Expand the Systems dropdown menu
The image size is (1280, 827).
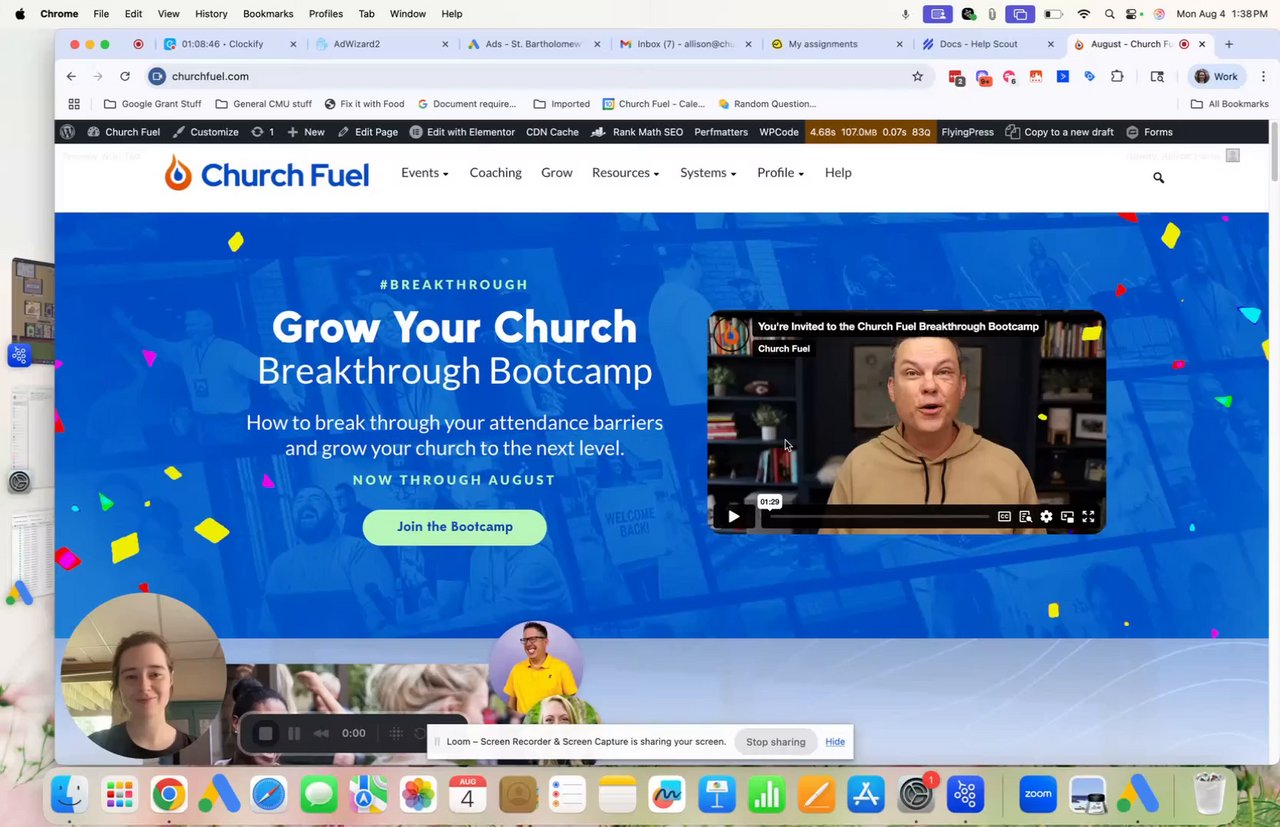pyautogui.click(x=708, y=173)
